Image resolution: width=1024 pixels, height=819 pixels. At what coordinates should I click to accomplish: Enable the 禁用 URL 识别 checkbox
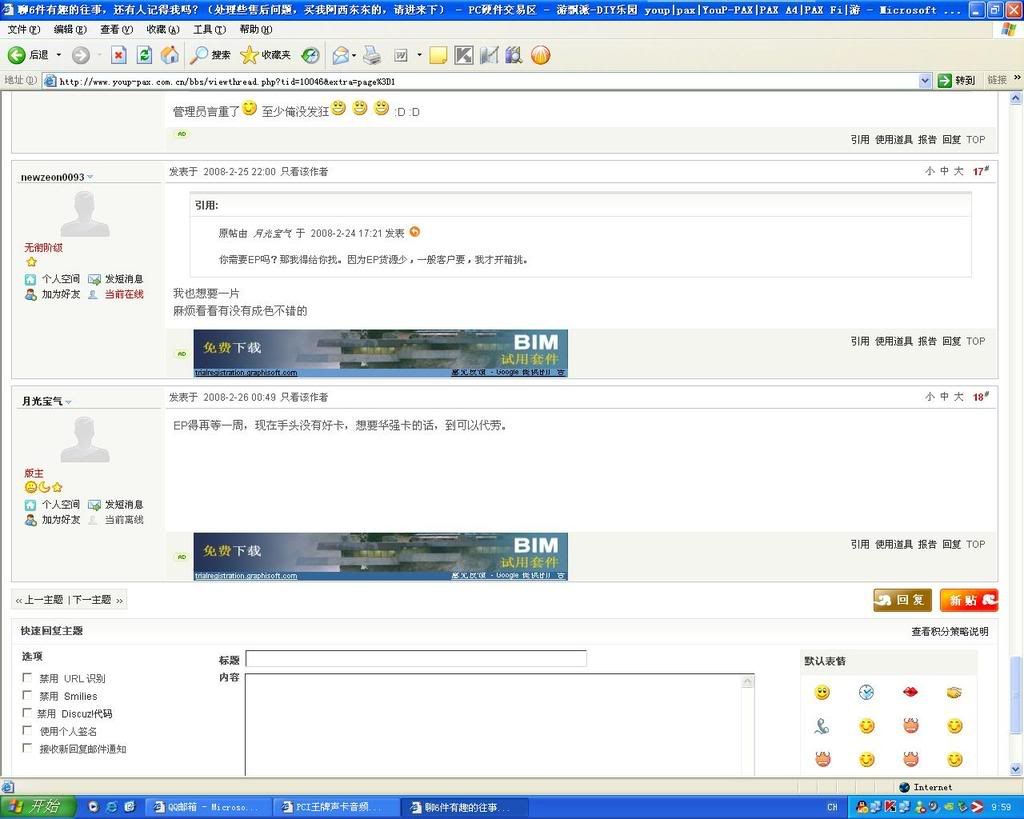pos(27,678)
